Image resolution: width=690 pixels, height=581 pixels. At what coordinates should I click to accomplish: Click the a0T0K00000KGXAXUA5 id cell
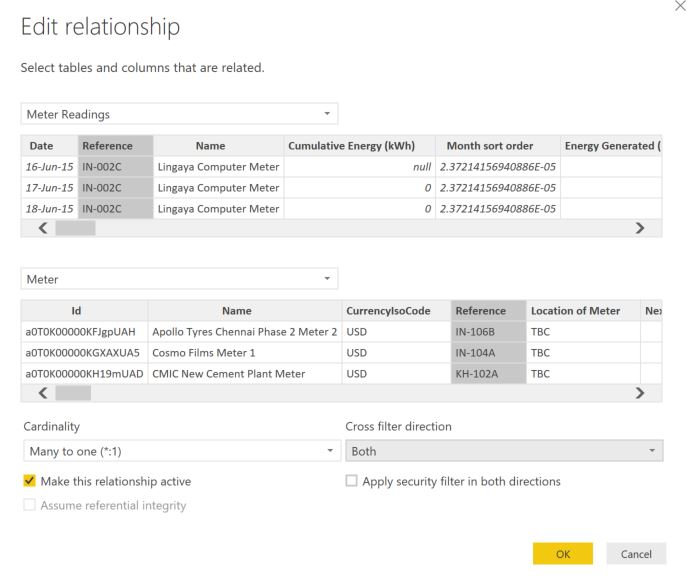[x=84, y=353]
